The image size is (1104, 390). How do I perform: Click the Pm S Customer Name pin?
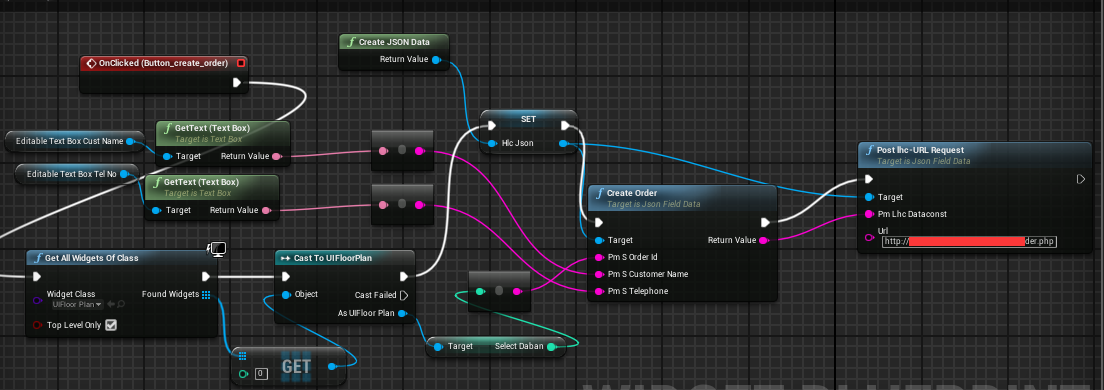pyautogui.click(x=599, y=274)
